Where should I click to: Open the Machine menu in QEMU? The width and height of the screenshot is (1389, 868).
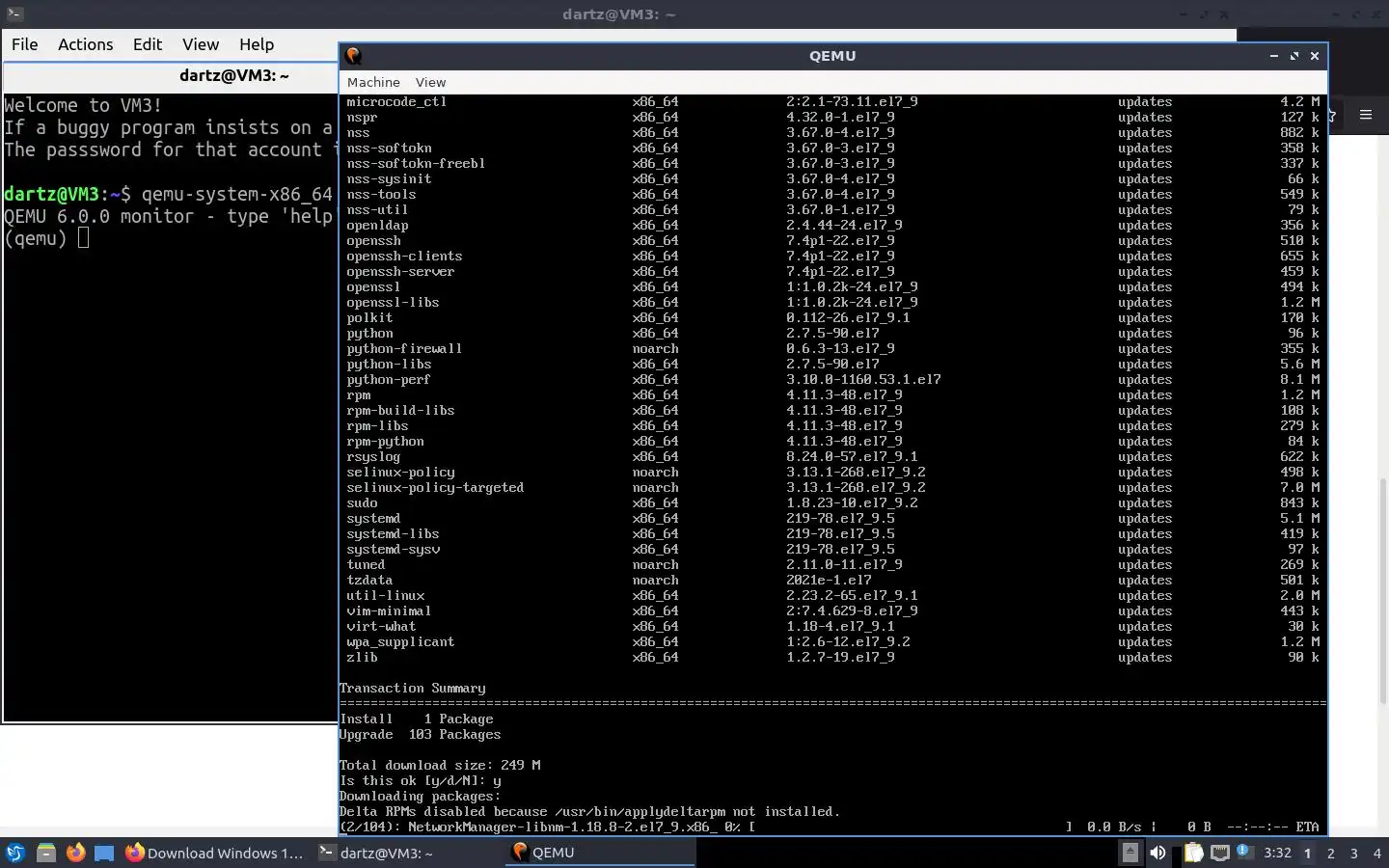tap(373, 82)
